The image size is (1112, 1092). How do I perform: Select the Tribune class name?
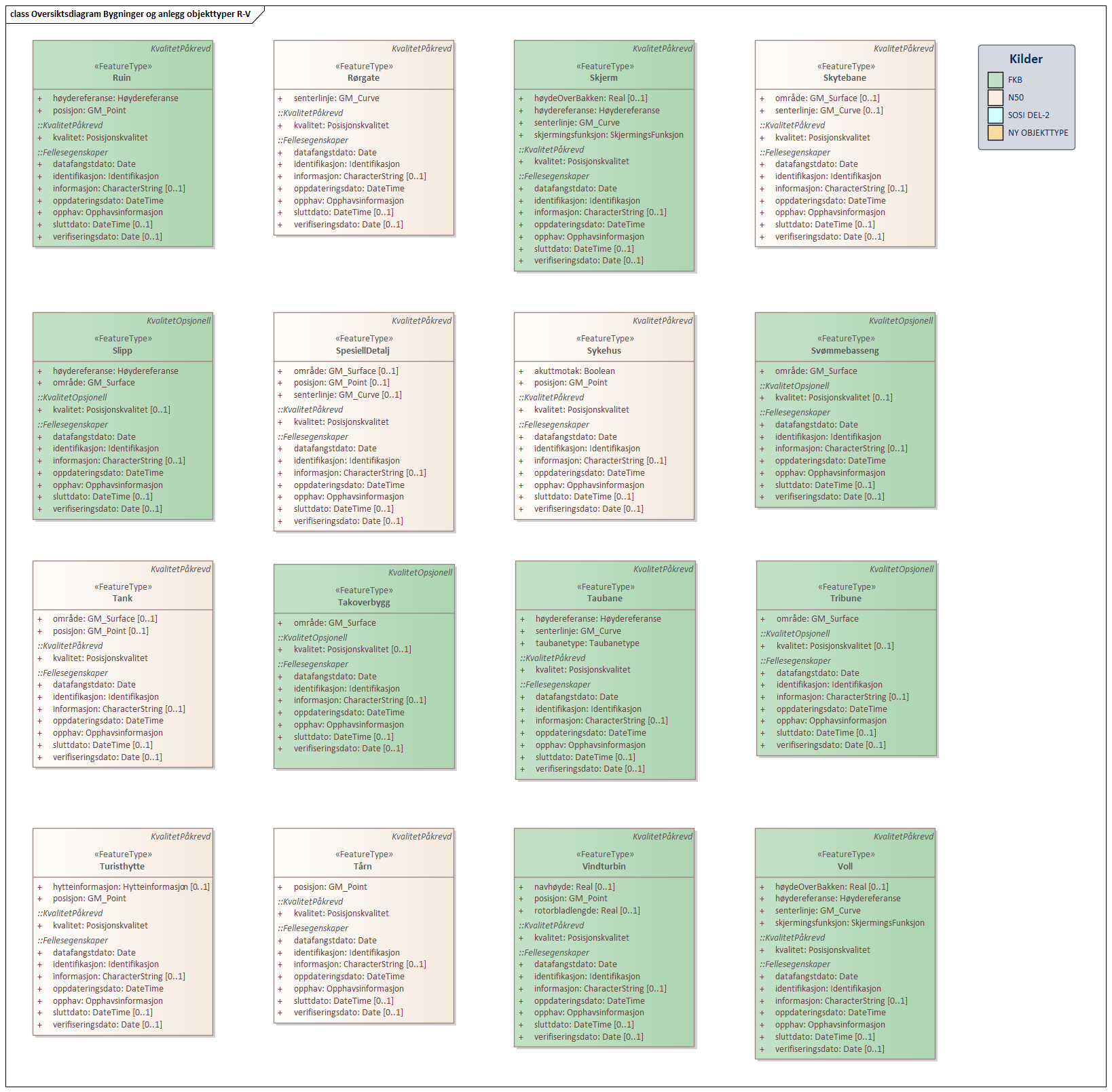846,599
